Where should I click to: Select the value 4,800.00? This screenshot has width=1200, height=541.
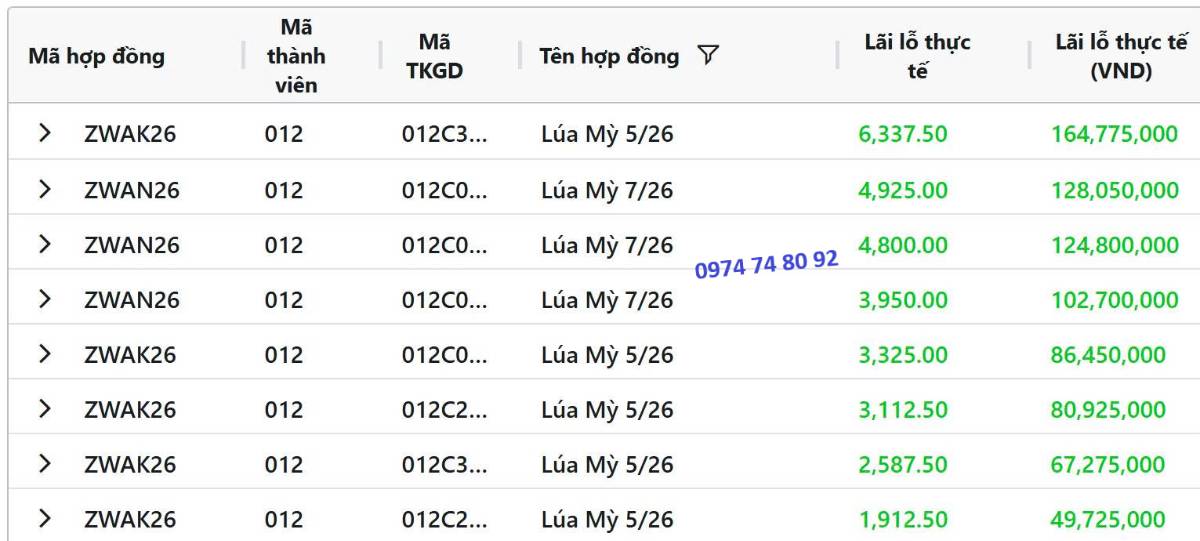(x=903, y=245)
